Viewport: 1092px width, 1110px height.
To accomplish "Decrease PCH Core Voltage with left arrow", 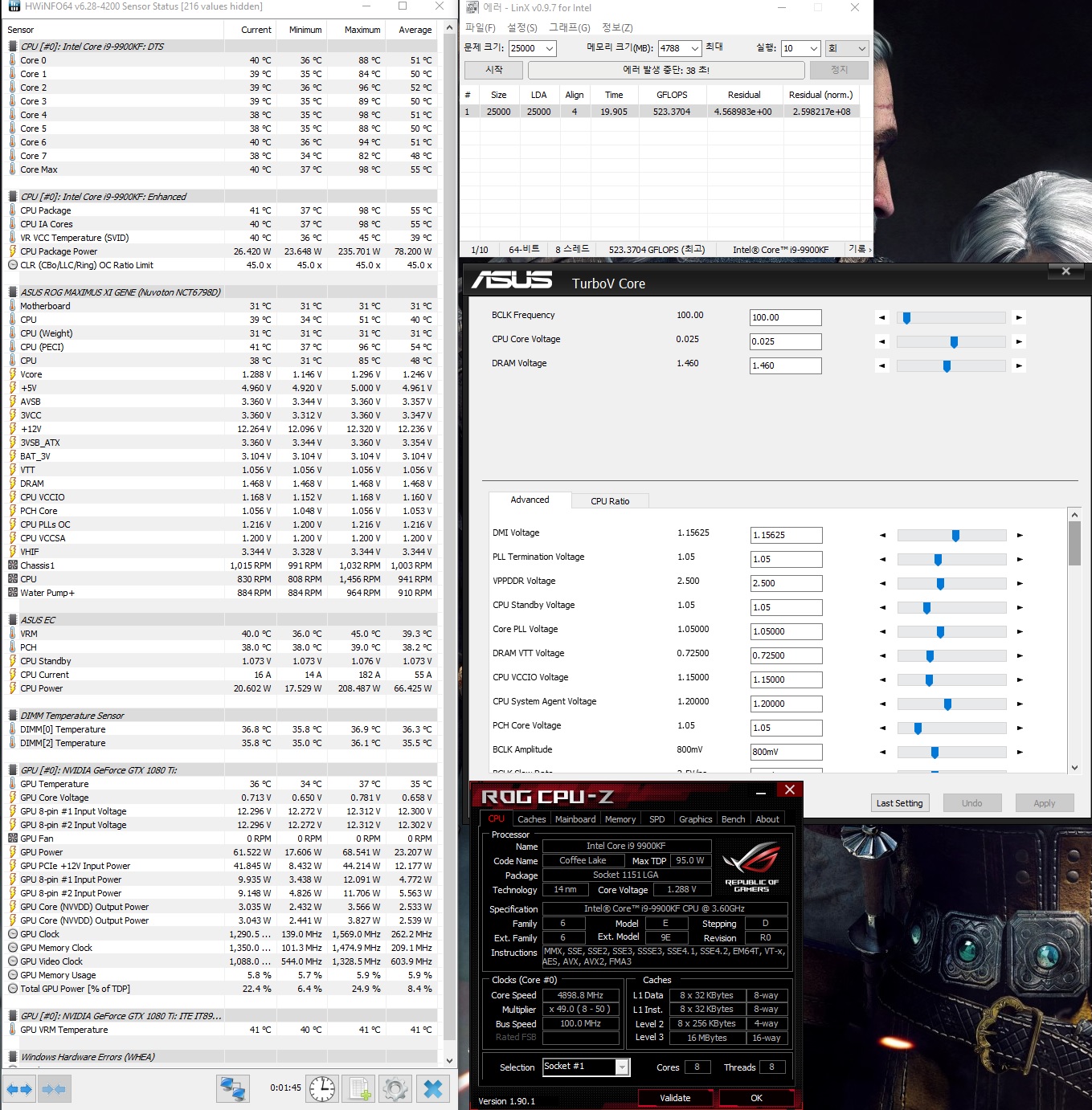I will coord(883,728).
